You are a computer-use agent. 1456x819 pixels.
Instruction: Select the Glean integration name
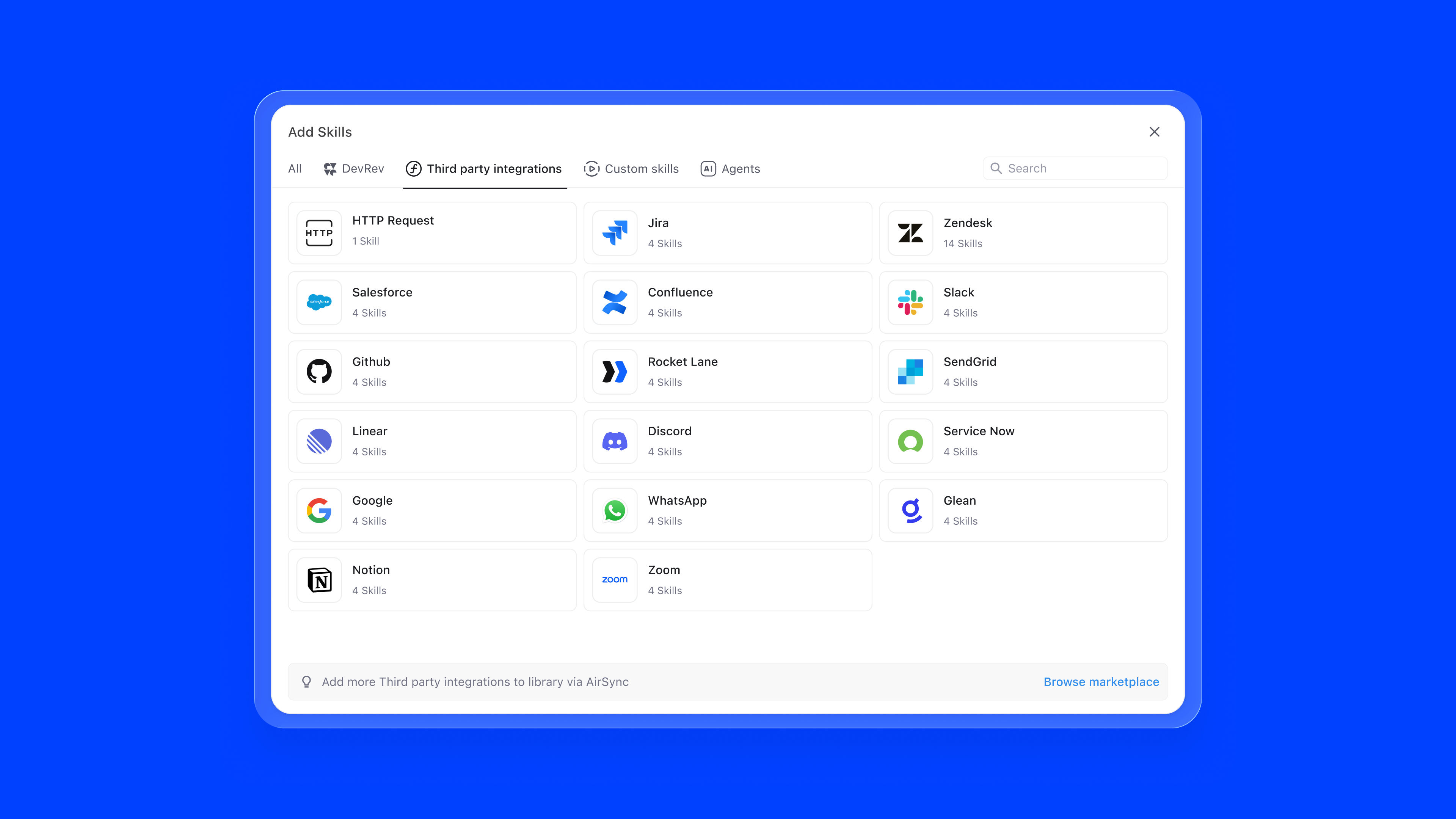960,501
